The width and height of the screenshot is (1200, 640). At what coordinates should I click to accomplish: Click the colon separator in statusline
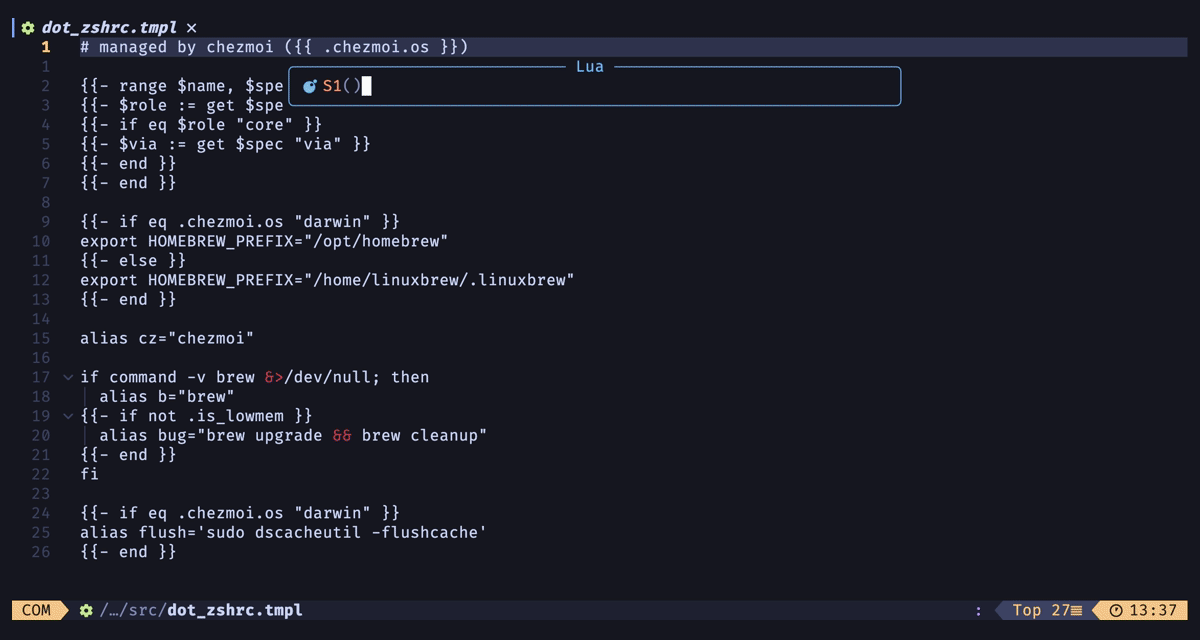coord(978,610)
